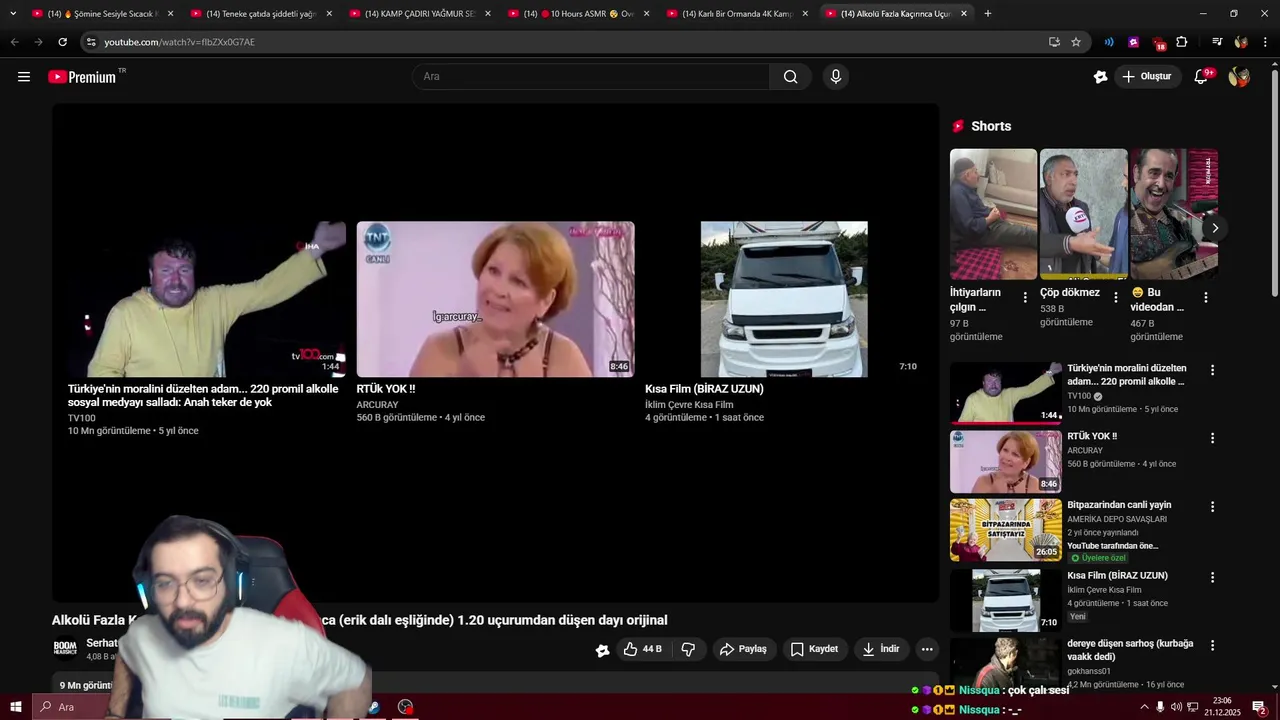Open Steam from the taskbar
The width and height of the screenshot is (1280, 720).
pos(373,707)
